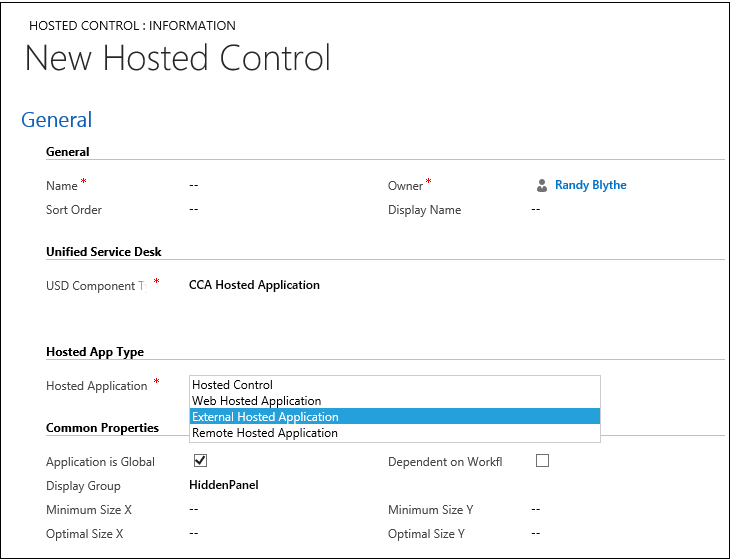Click the person icon beside Randy Blythe
The height and width of the screenshot is (560, 730).
point(541,185)
